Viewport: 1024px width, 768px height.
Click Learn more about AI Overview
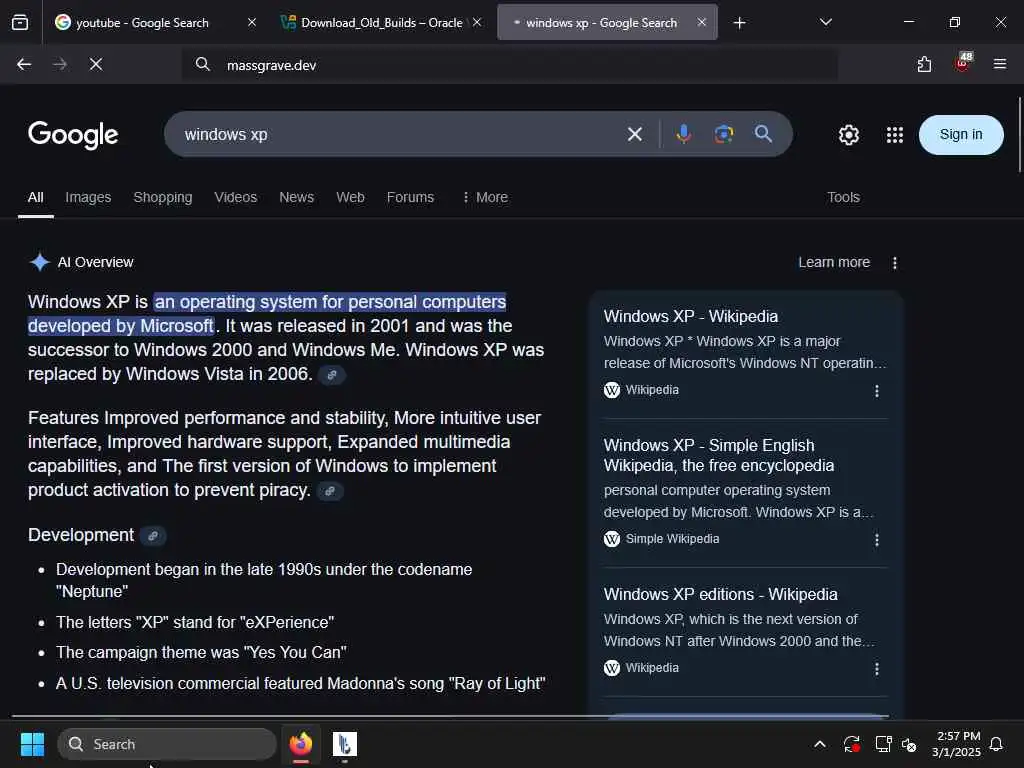coord(834,262)
